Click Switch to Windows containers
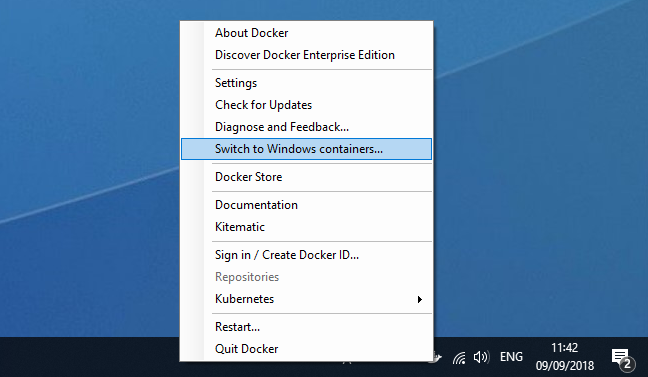The width and height of the screenshot is (648, 377). (x=306, y=149)
